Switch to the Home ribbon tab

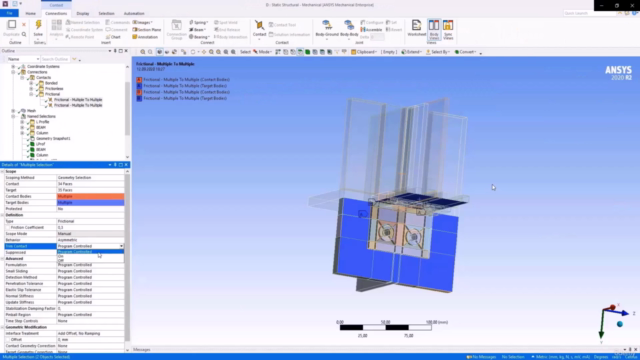(x=31, y=13)
